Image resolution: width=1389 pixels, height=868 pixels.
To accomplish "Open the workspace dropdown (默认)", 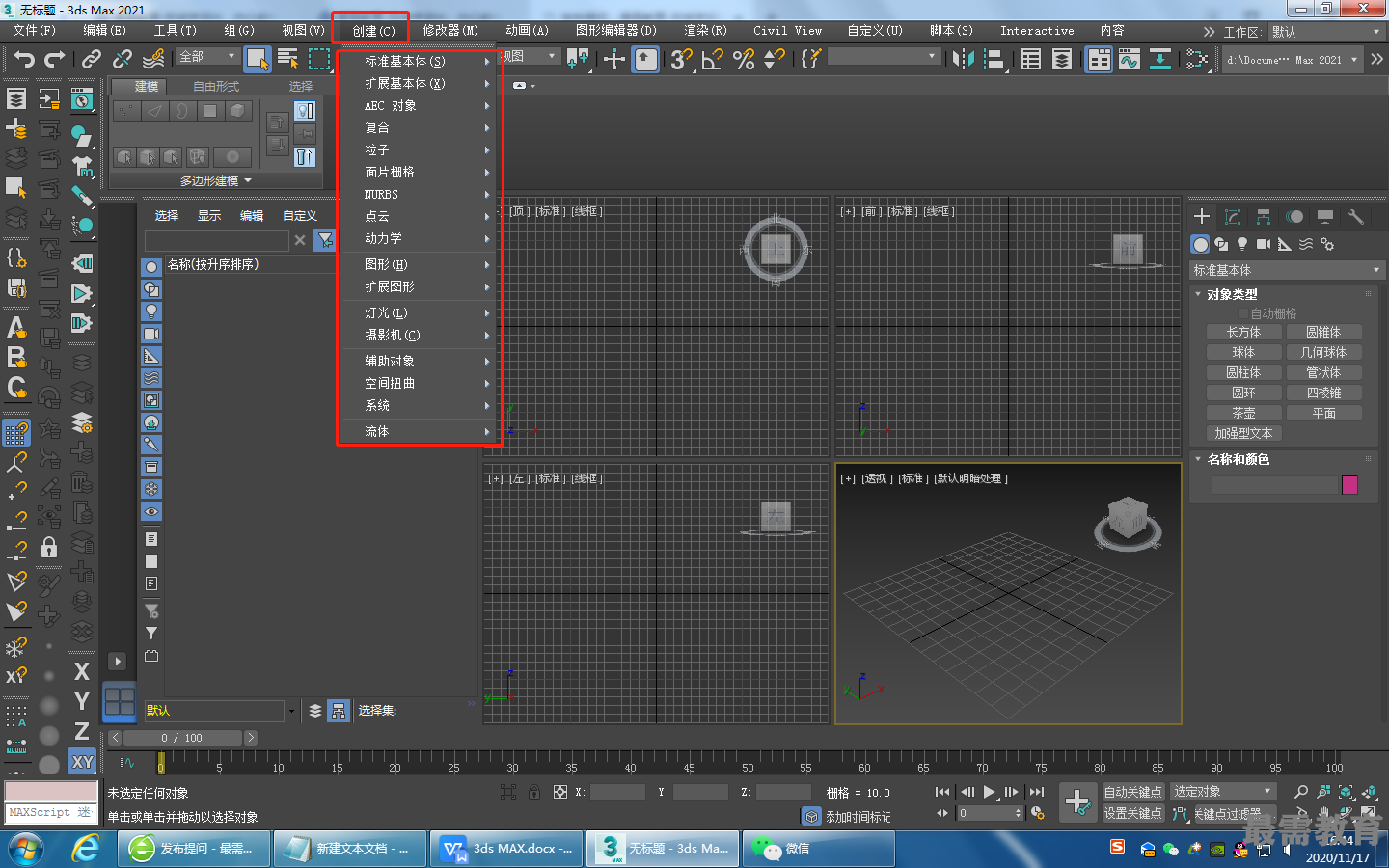I will click(1326, 32).
